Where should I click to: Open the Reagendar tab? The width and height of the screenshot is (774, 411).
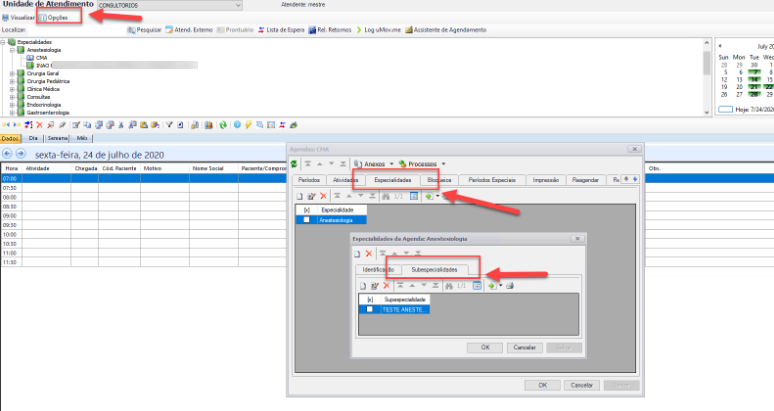585,180
